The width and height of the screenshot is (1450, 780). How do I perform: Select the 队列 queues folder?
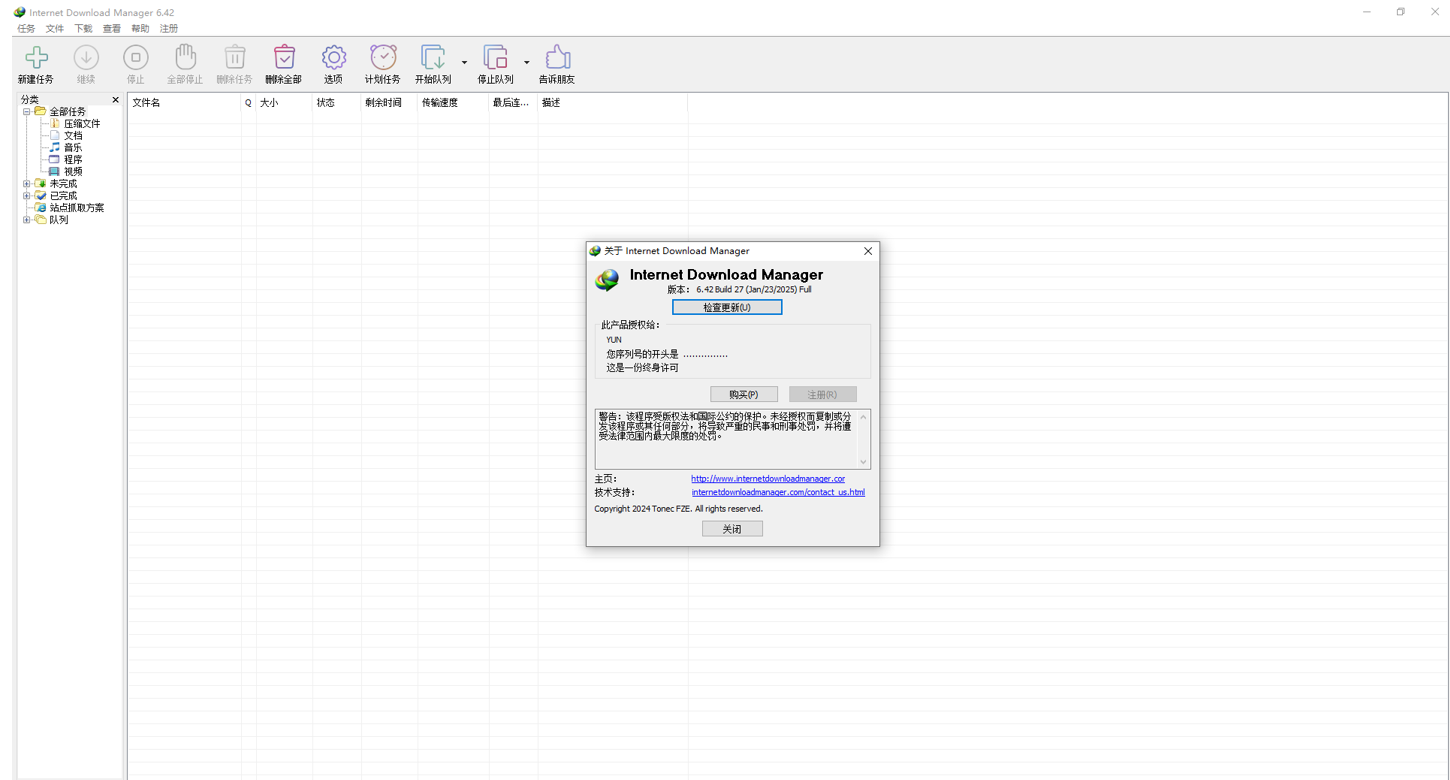click(59, 220)
